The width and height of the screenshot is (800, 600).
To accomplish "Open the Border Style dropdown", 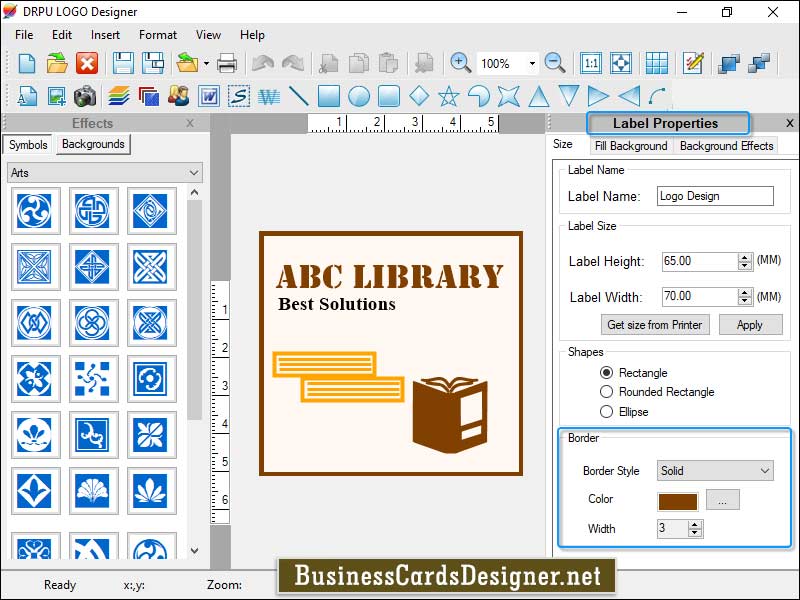I will point(715,470).
